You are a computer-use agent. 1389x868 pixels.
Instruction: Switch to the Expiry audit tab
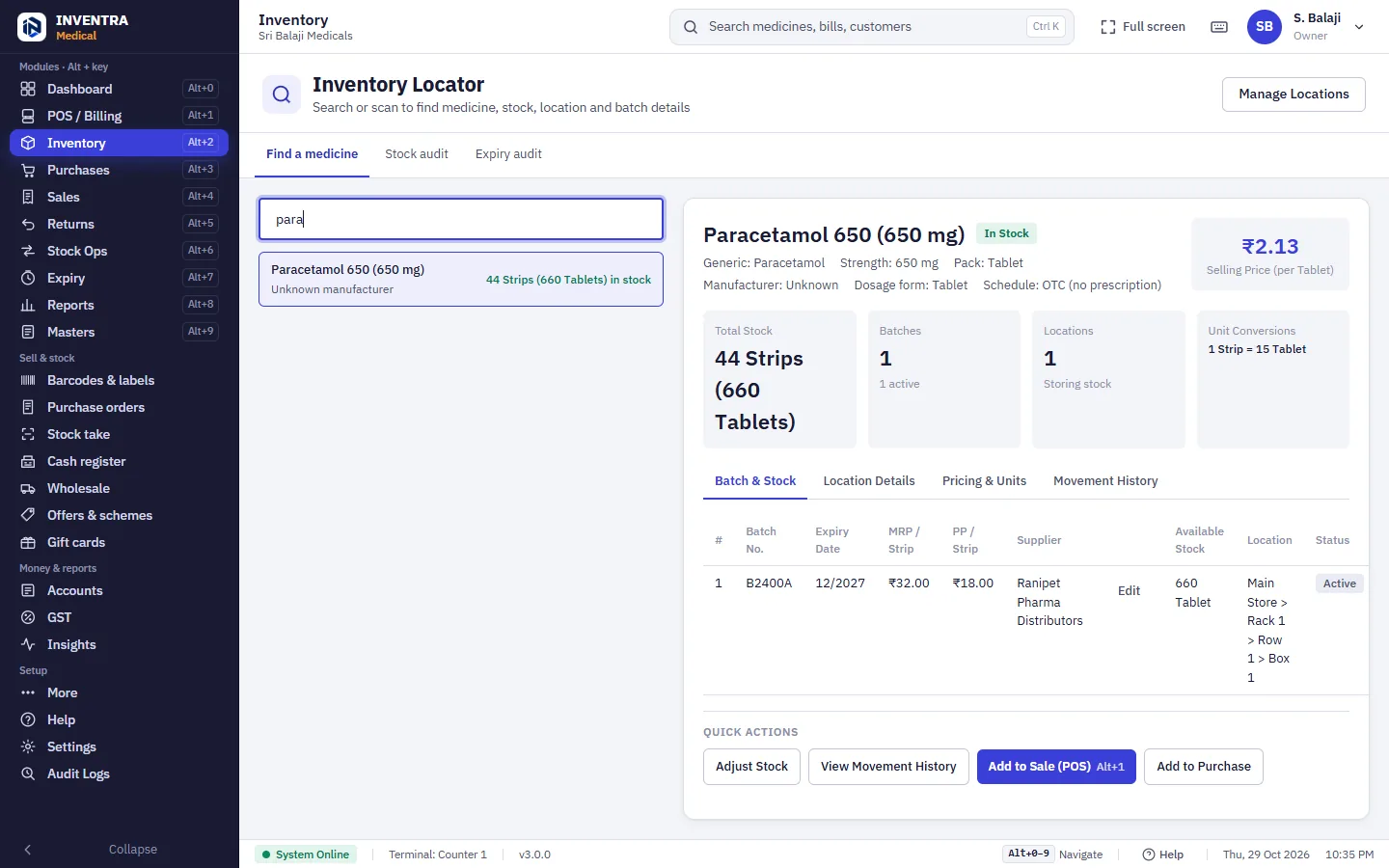tap(508, 154)
